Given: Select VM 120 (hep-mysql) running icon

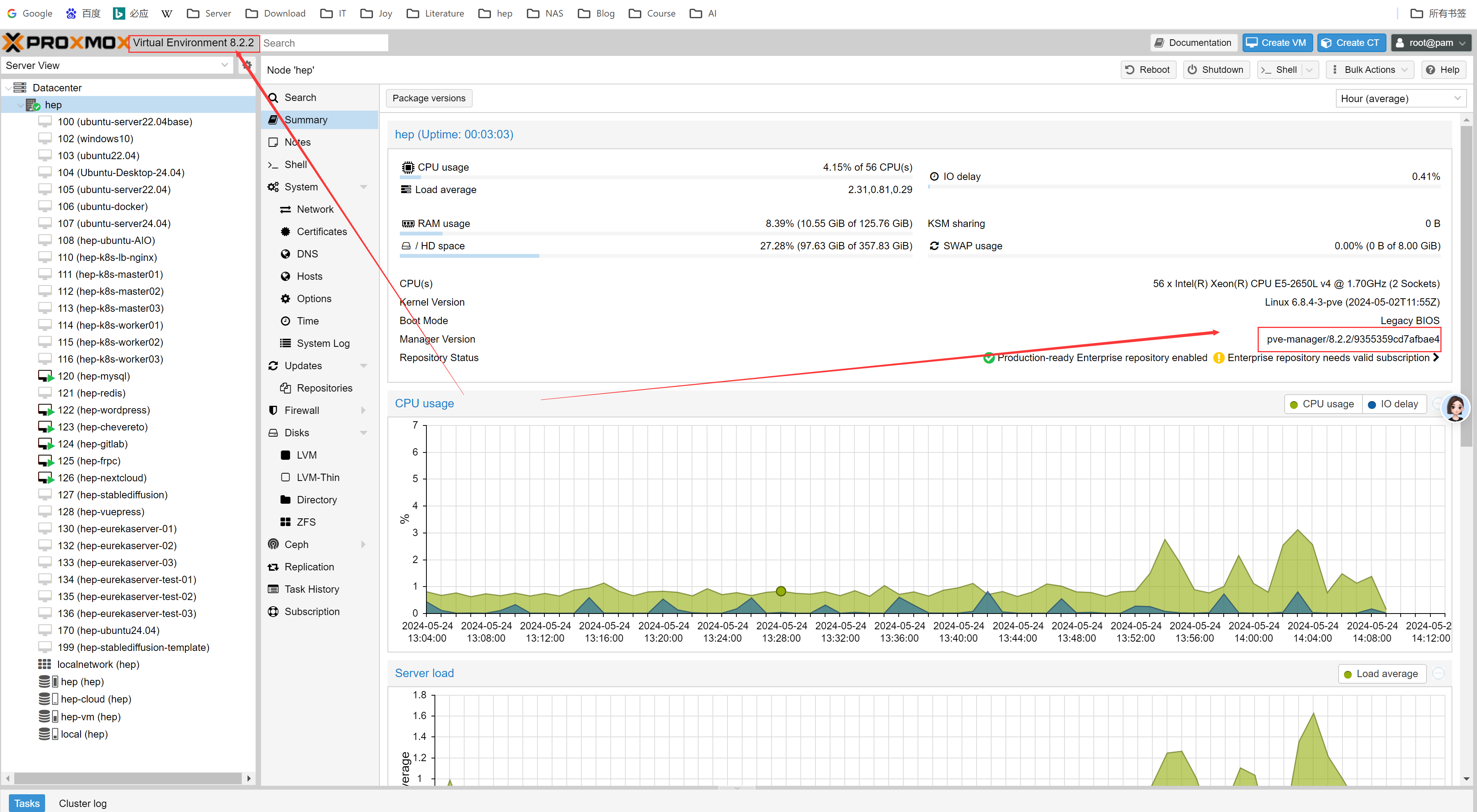Looking at the screenshot, I should 46,376.
